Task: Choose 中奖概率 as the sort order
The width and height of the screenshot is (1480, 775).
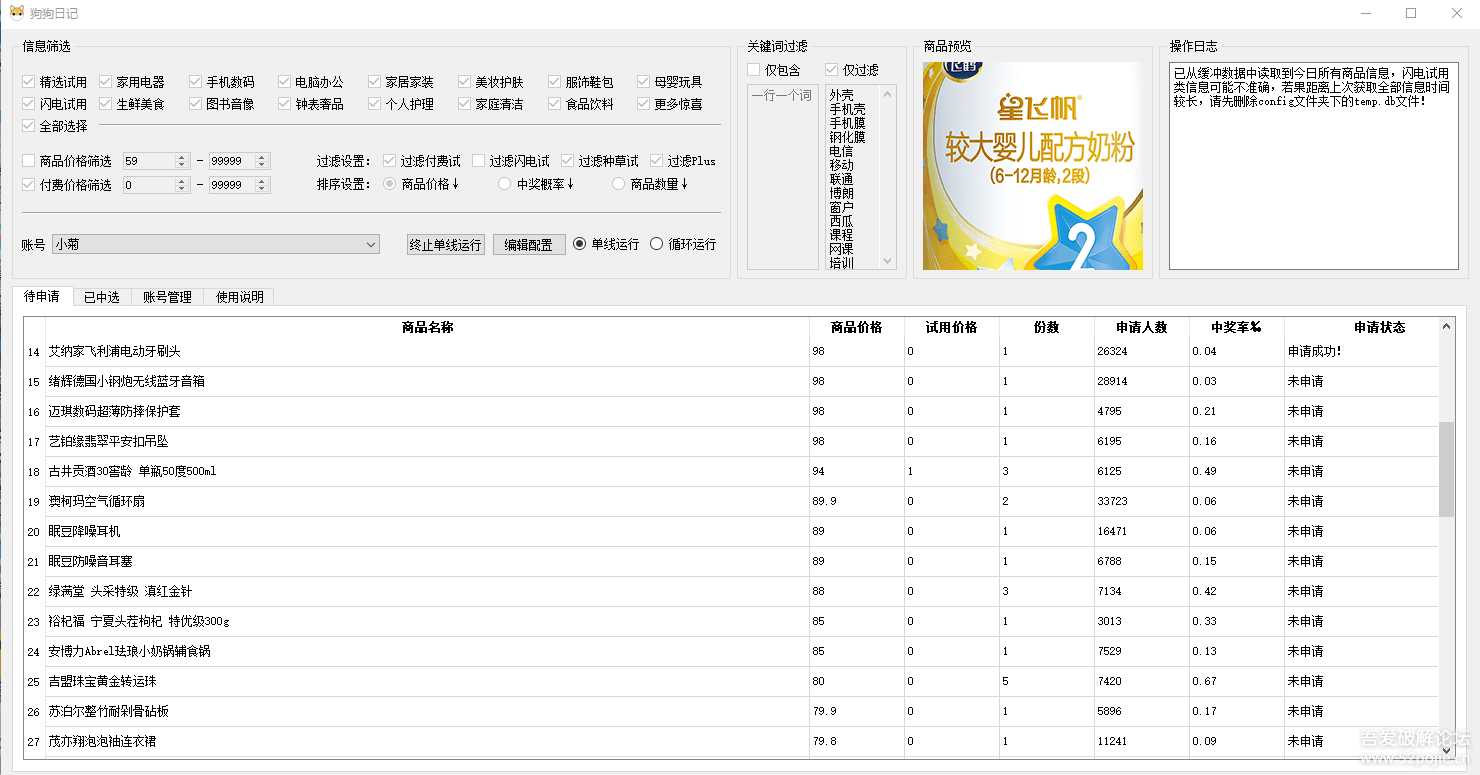Action: [503, 184]
